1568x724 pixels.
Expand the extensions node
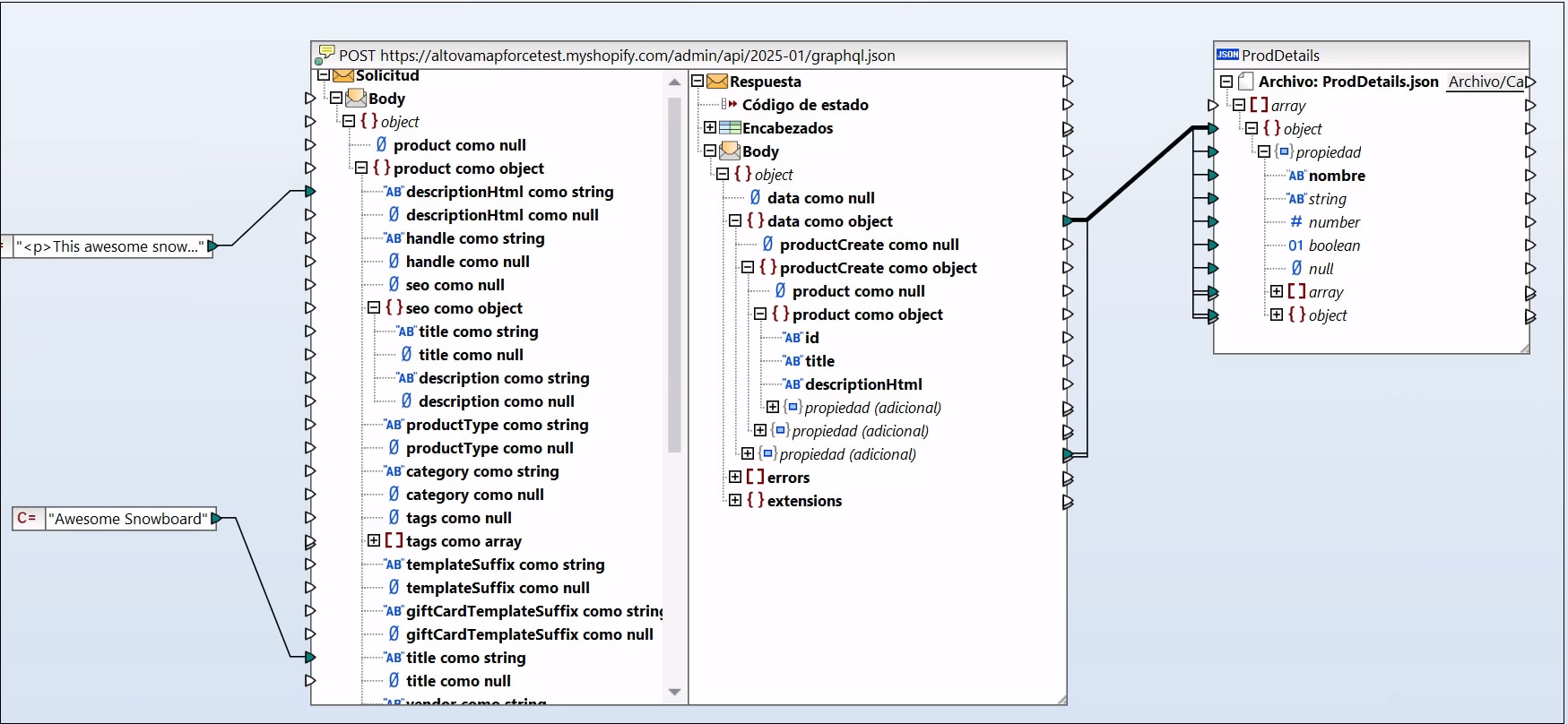coord(735,501)
